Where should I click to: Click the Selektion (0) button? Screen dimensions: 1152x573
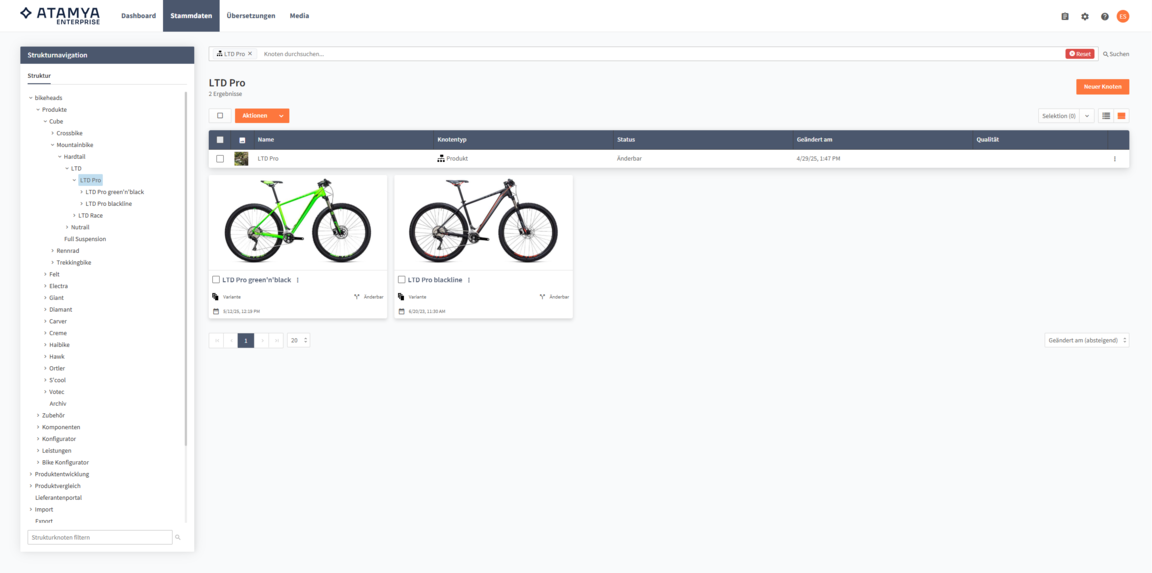tap(1059, 115)
